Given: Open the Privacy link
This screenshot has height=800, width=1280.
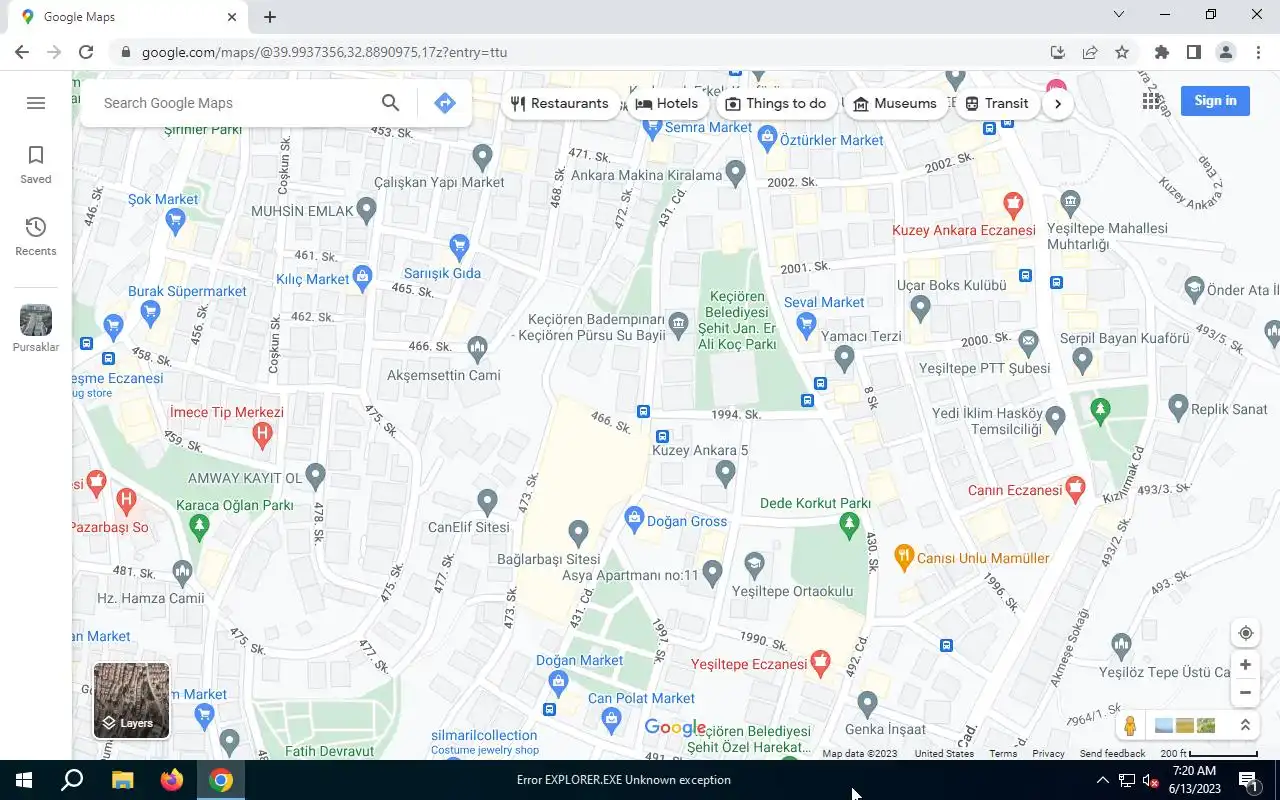Looking at the screenshot, I should [1048, 754].
